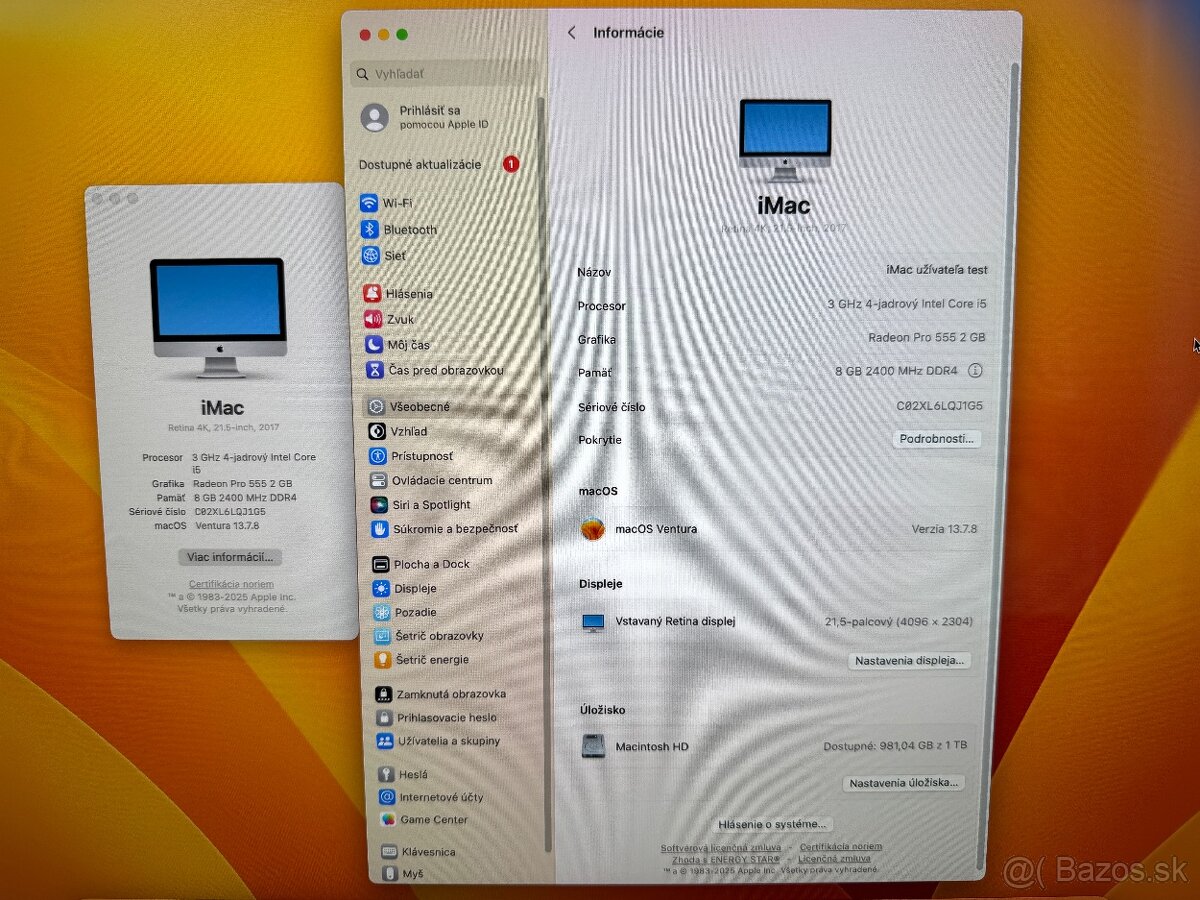Open Game Center colorful icon
Image resolution: width=1200 pixels, height=900 pixels.
[388, 819]
